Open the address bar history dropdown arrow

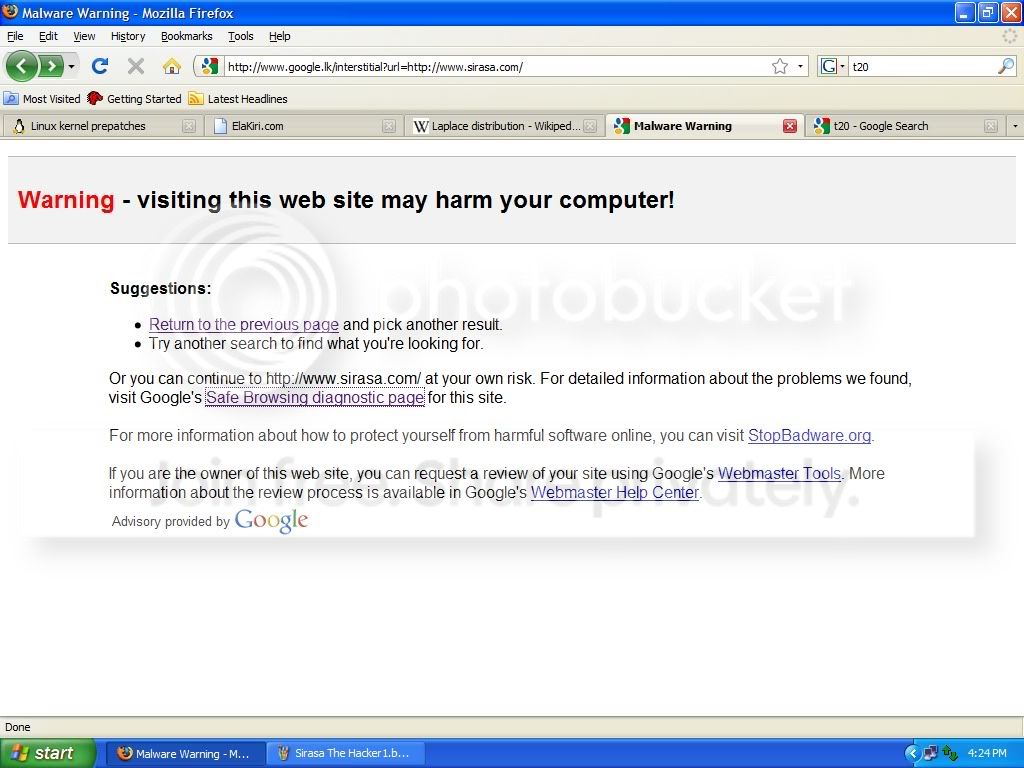(x=800, y=66)
